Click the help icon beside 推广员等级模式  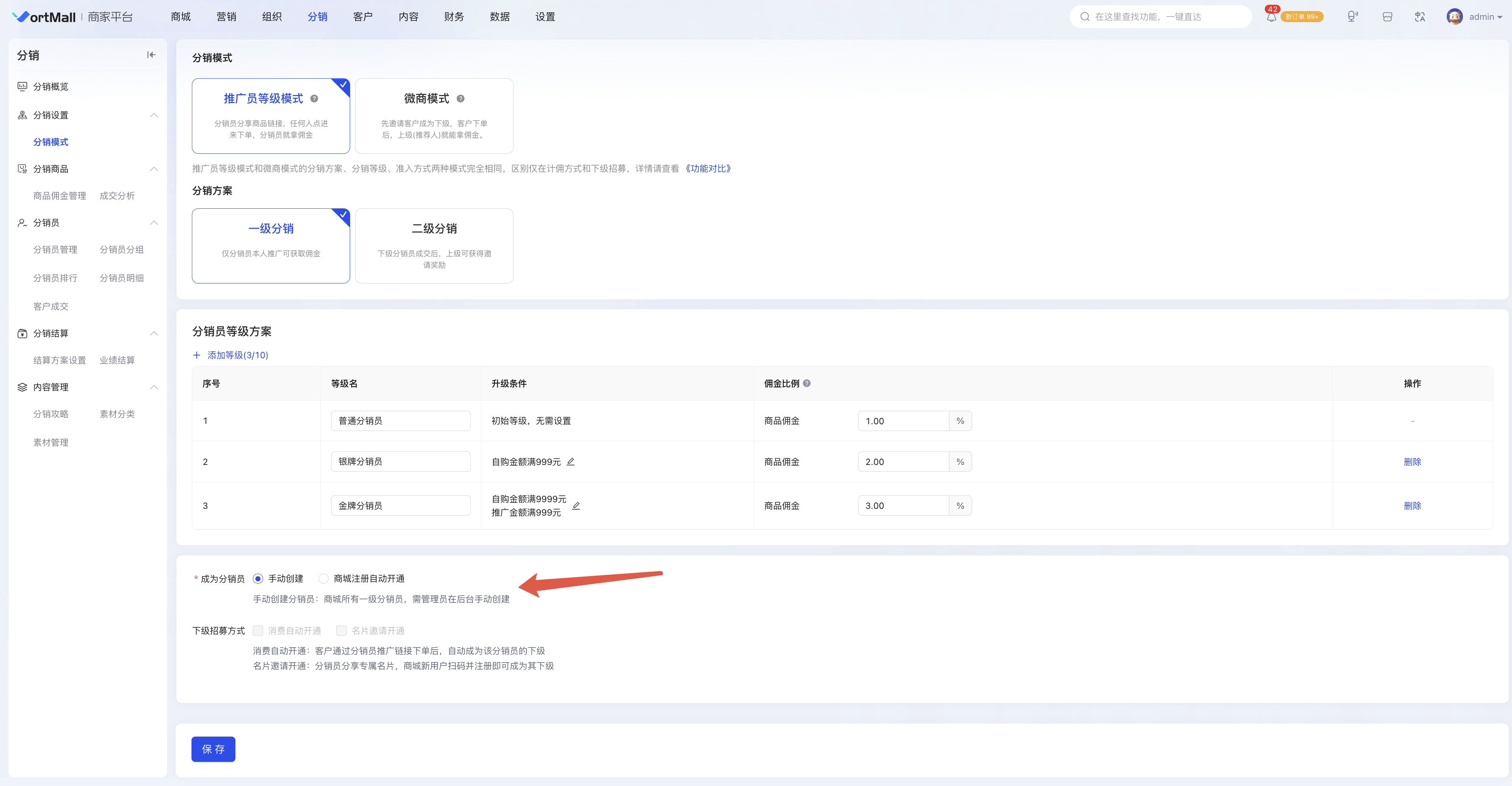[314, 98]
